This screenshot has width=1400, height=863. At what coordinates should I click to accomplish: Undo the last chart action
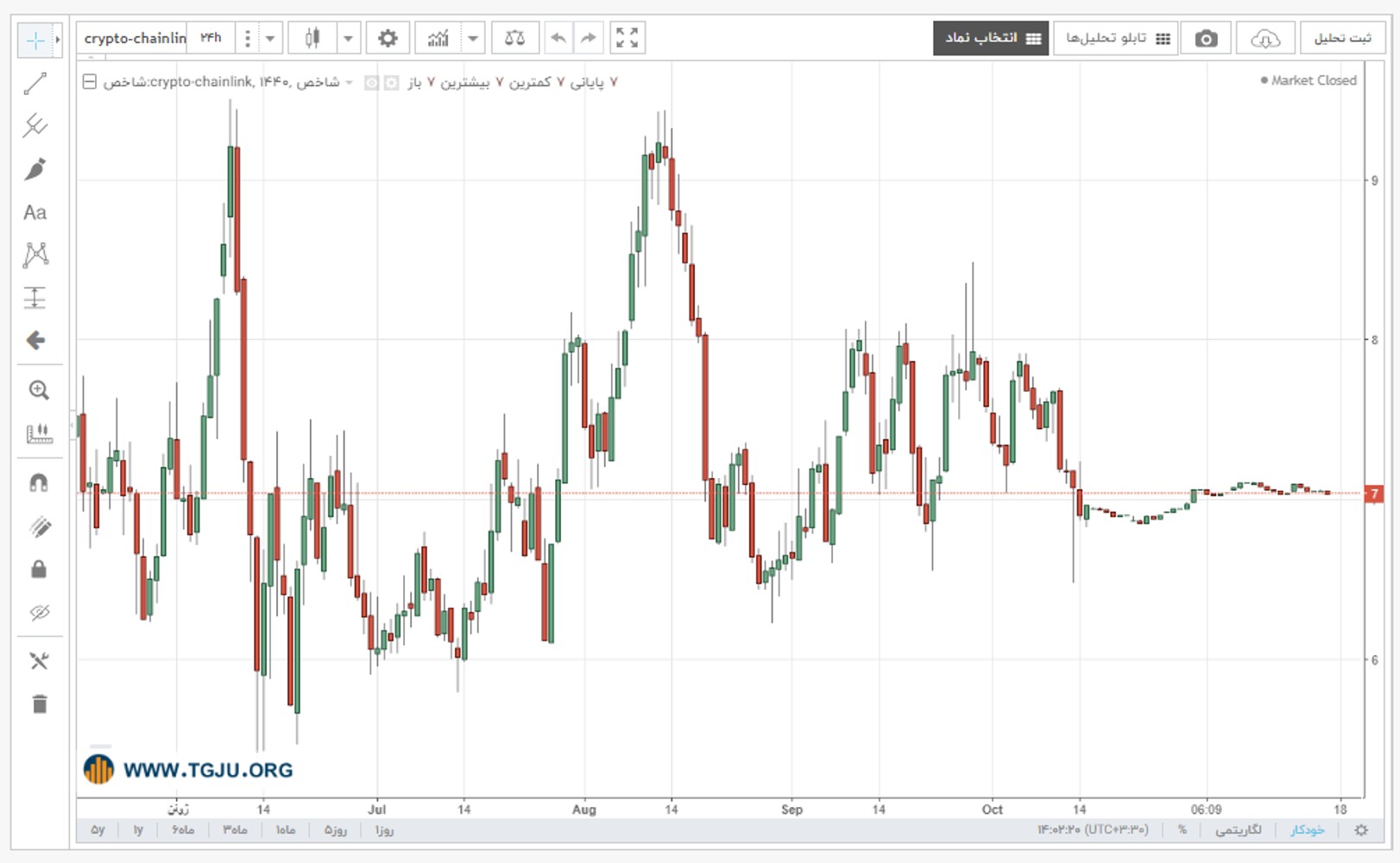(x=558, y=38)
